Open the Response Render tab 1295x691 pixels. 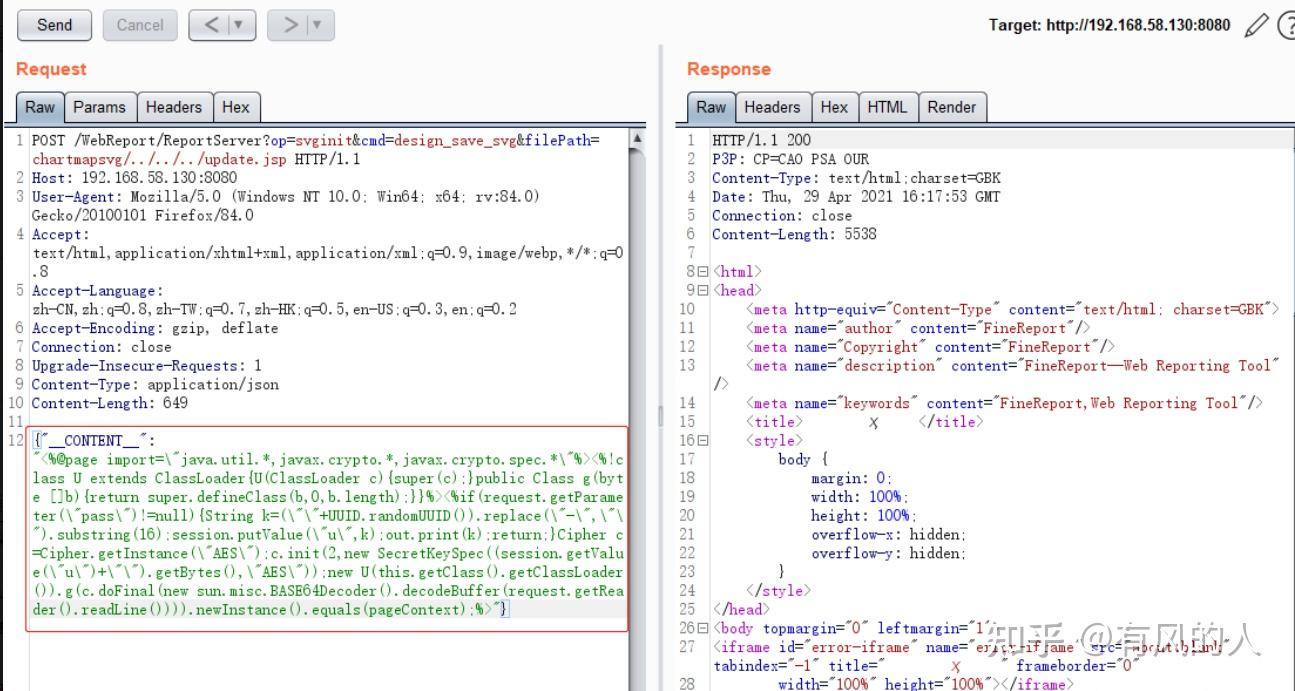pyautogui.click(x=952, y=107)
